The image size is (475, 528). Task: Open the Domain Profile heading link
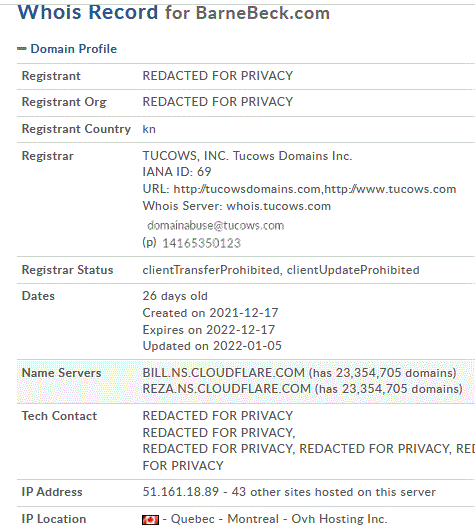tap(74, 49)
